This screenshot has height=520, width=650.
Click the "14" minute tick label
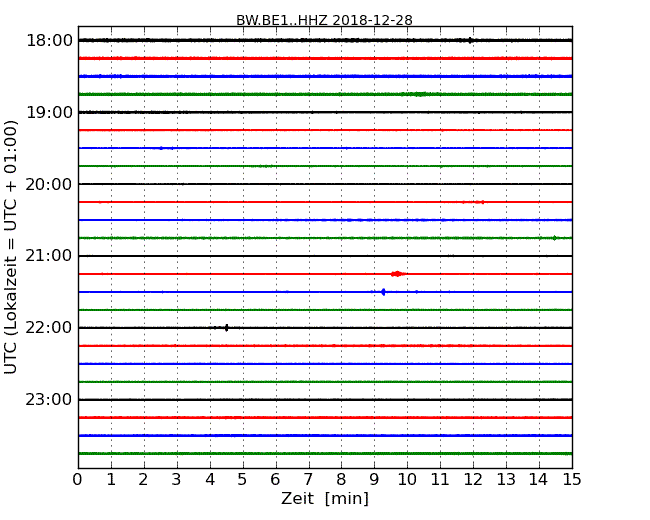538,480
